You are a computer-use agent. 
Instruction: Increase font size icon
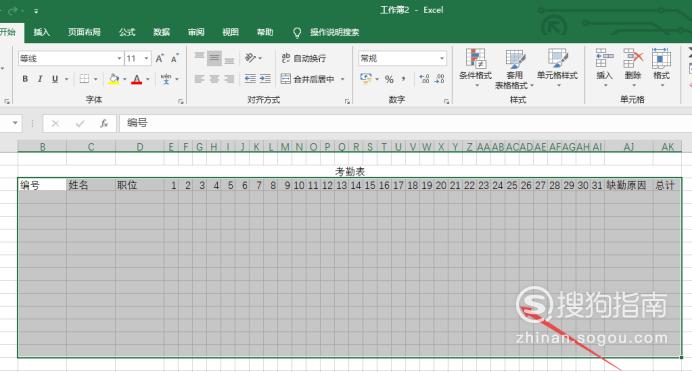160,58
